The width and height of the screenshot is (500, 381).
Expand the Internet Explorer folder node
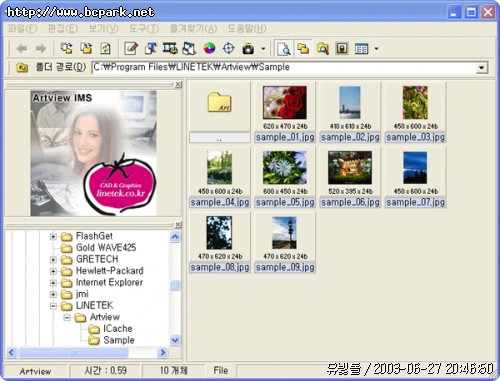coord(53,283)
